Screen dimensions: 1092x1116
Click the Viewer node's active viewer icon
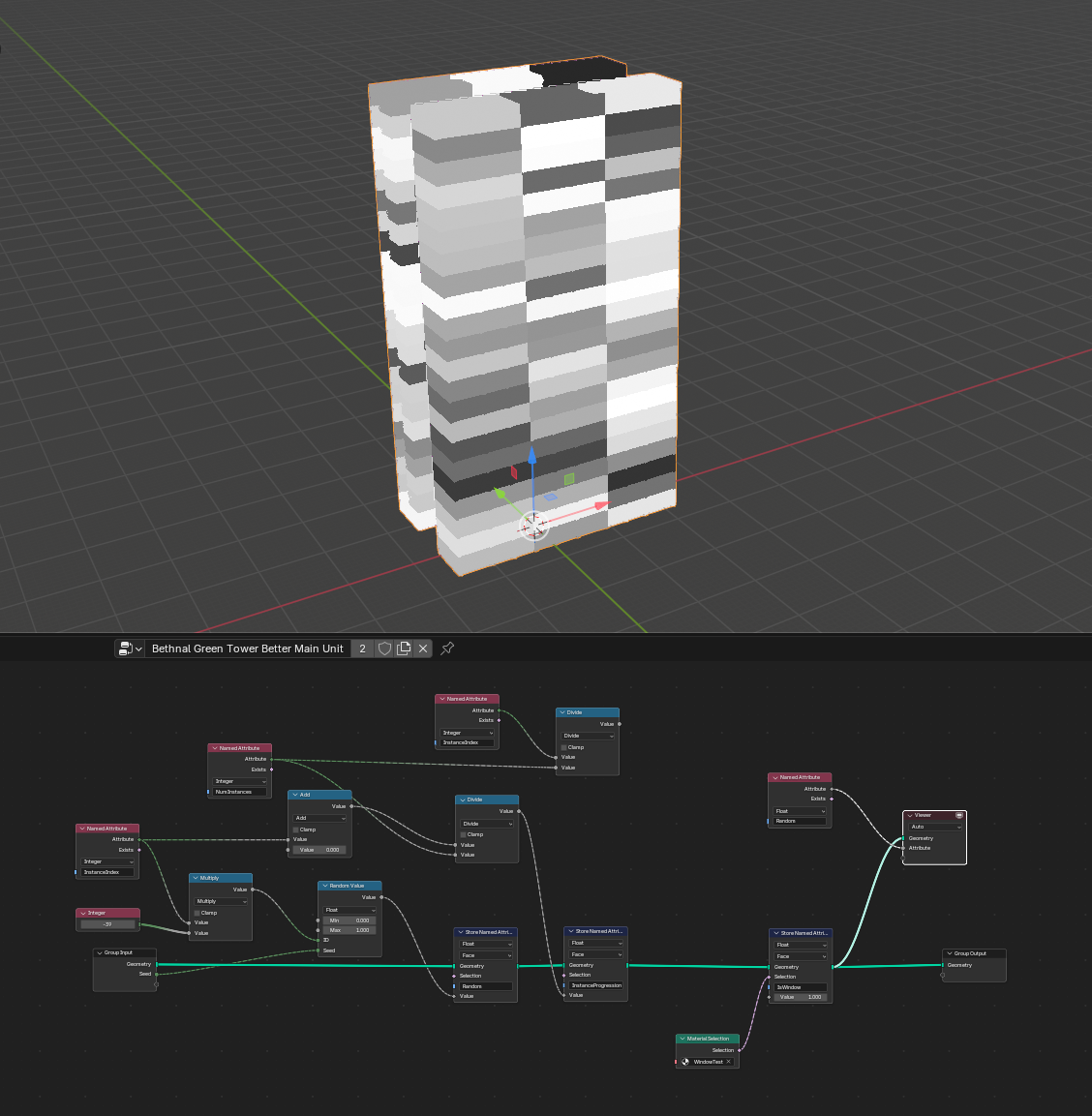[959, 815]
